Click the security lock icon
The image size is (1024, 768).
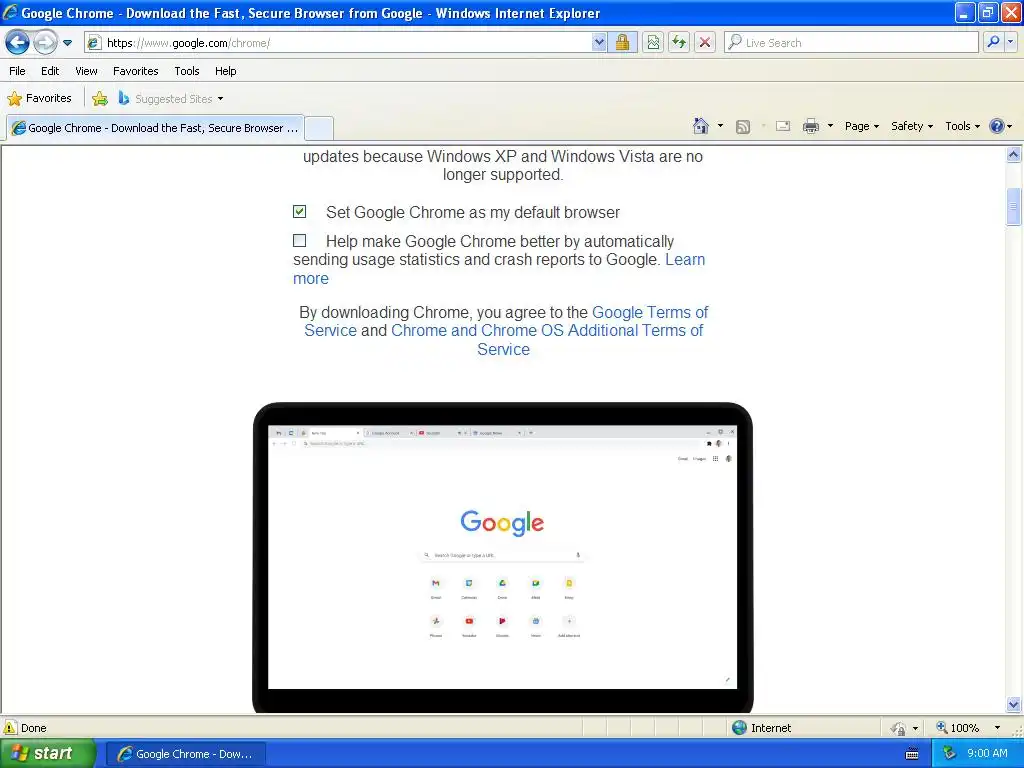pyautogui.click(x=622, y=43)
